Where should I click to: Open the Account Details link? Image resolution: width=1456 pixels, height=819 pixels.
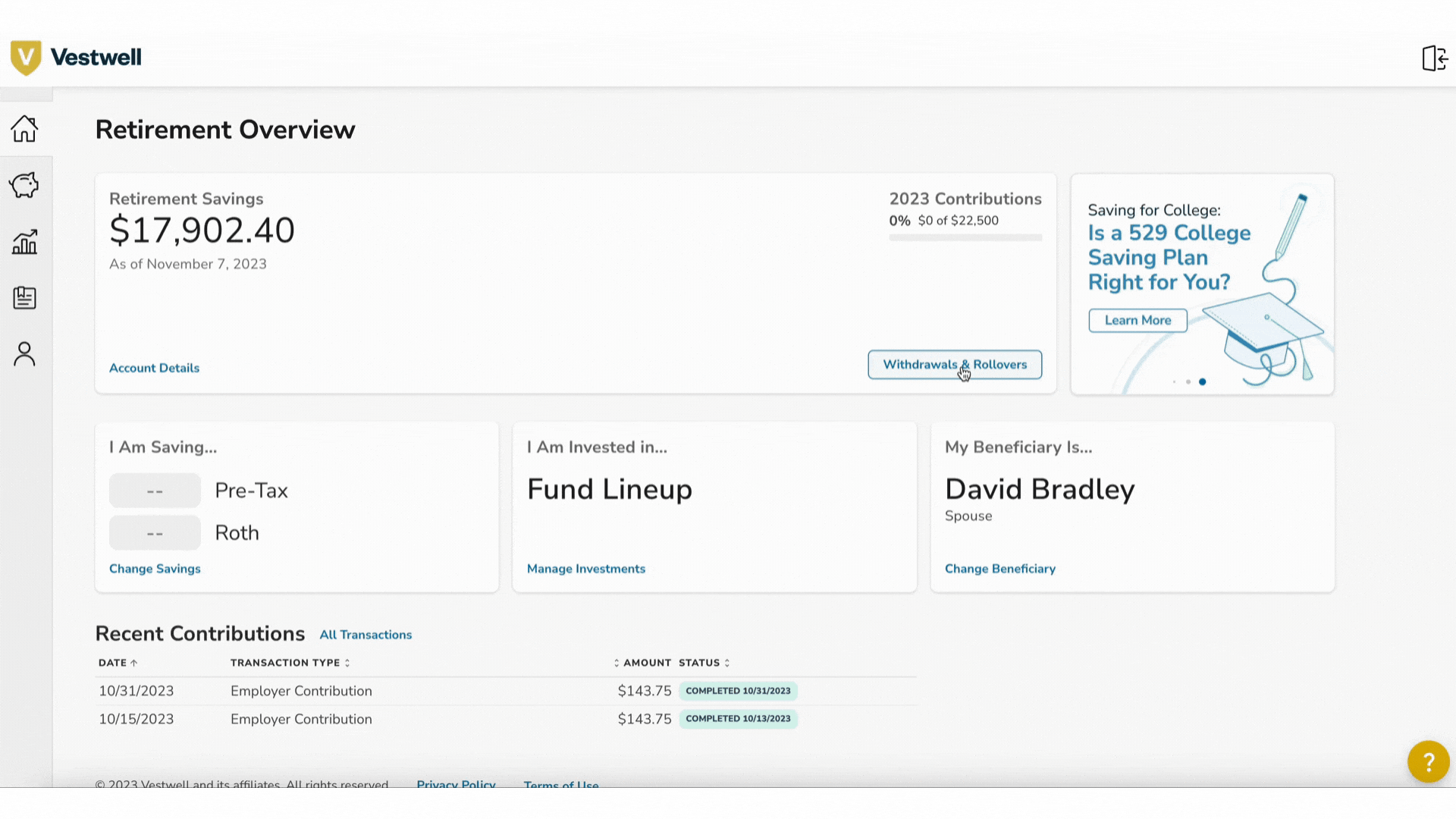[154, 368]
